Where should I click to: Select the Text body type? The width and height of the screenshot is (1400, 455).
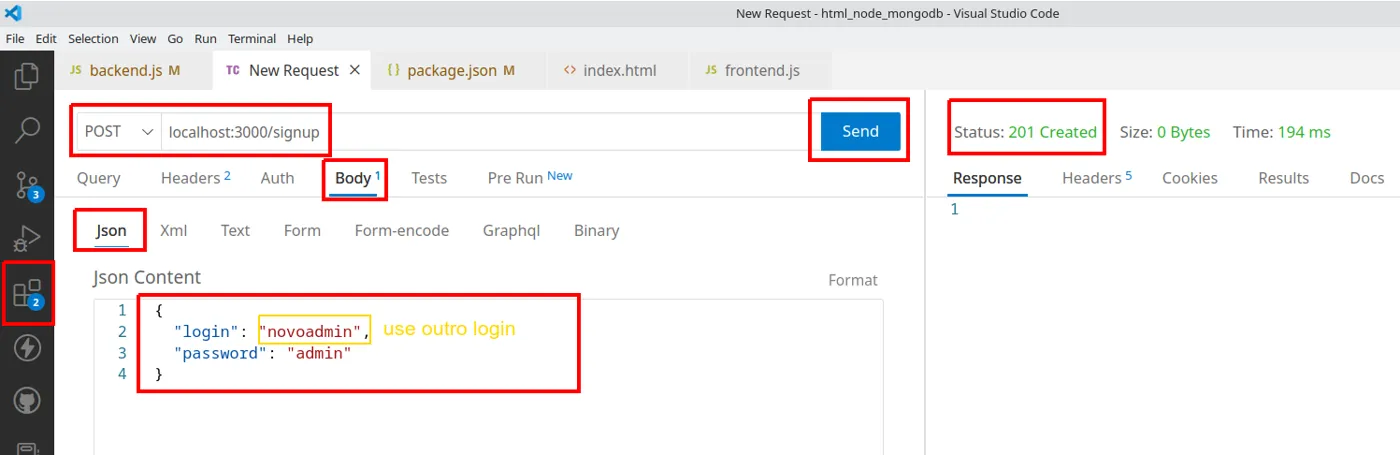click(x=235, y=230)
